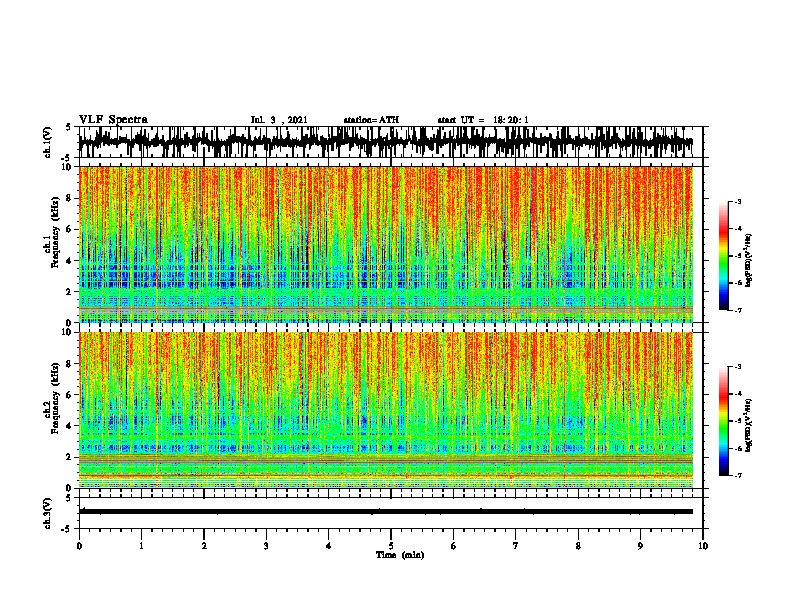Click time axis tick label "9"

640,546
